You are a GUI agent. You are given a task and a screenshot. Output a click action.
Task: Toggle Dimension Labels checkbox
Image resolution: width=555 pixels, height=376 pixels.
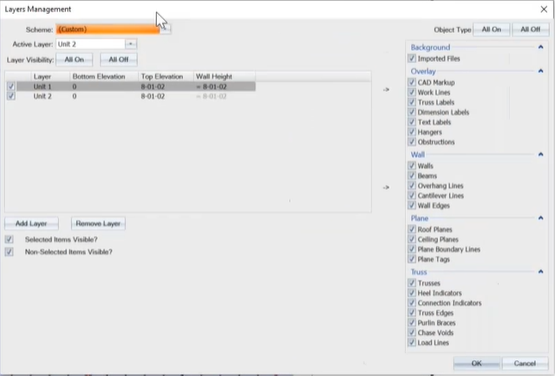(x=412, y=112)
